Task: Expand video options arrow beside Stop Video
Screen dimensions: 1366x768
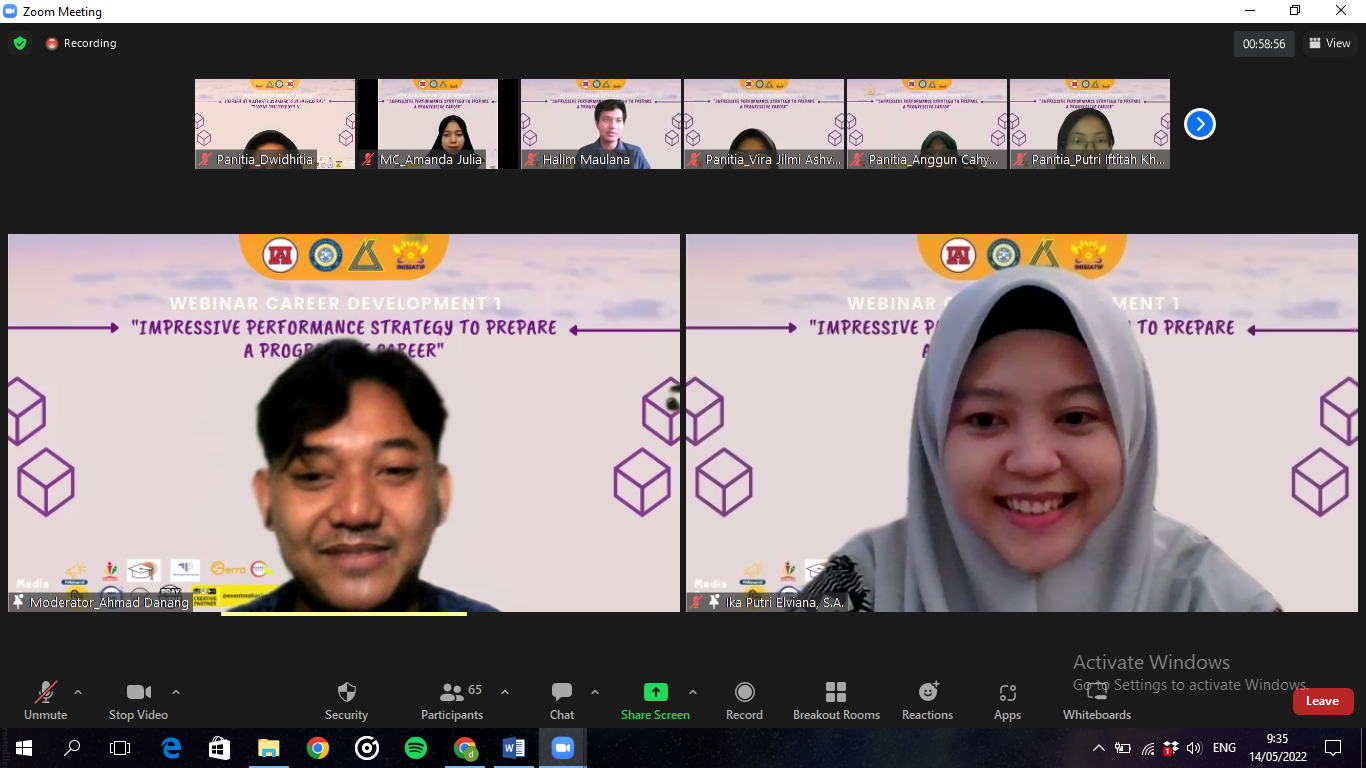Action: click(176, 692)
